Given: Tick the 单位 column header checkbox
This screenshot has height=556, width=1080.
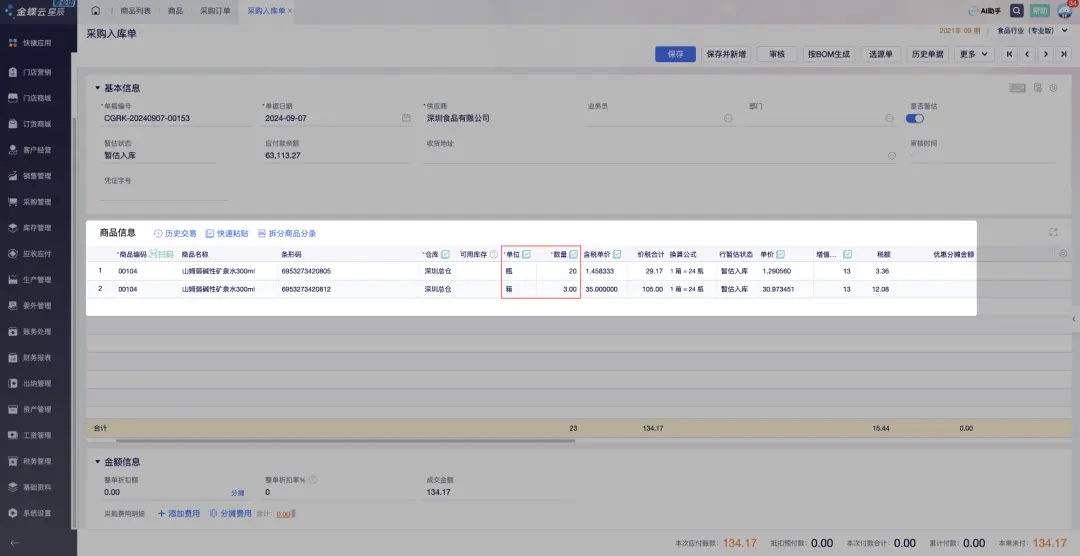Looking at the screenshot, I should [527, 254].
